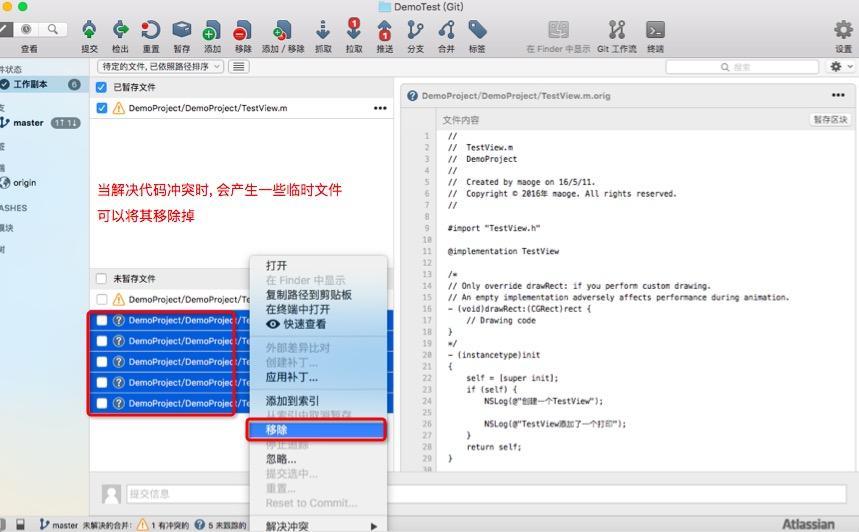Screen dimensions: 859x532
Task: Select the clock history view segment
Action: click(26, 29)
